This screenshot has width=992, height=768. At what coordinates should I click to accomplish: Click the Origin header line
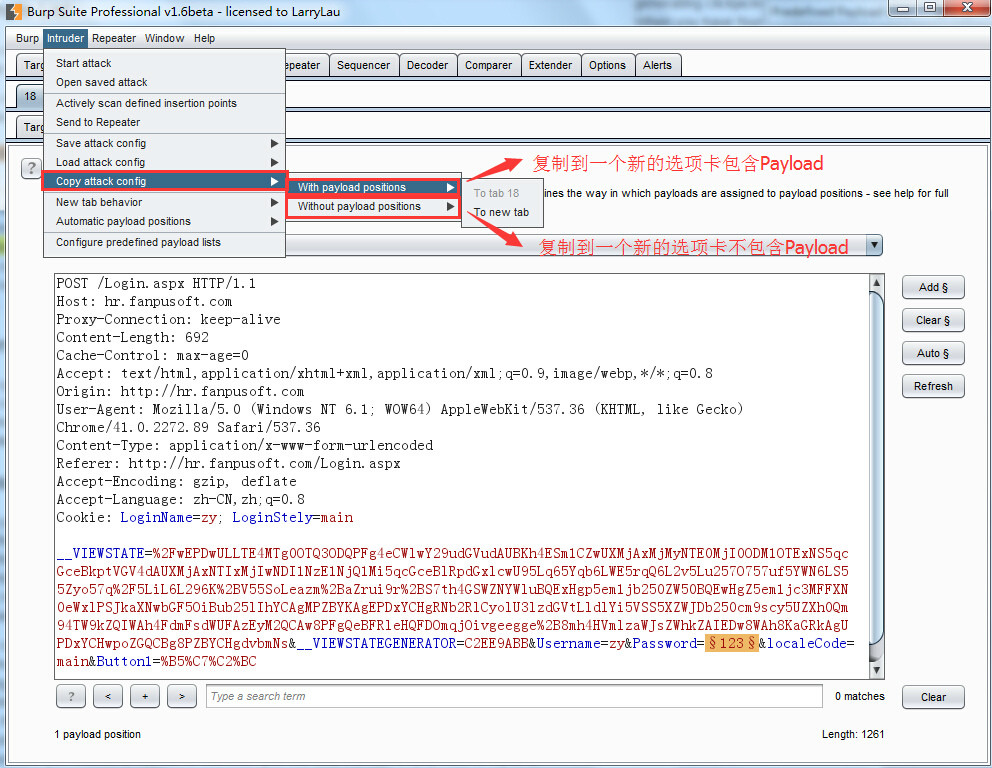pos(180,392)
